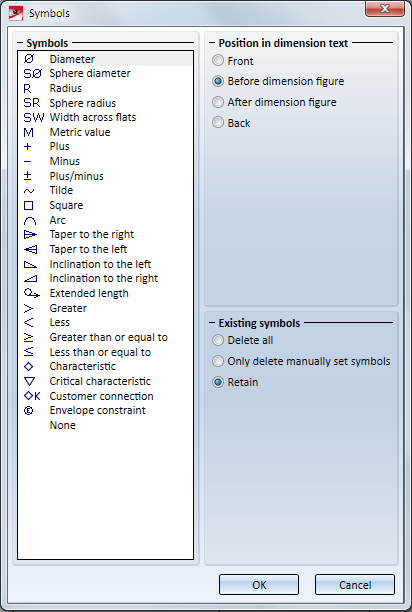Select the Customer connection symbol icon
This screenshot has height=612, width=412.
click(32, 396)
